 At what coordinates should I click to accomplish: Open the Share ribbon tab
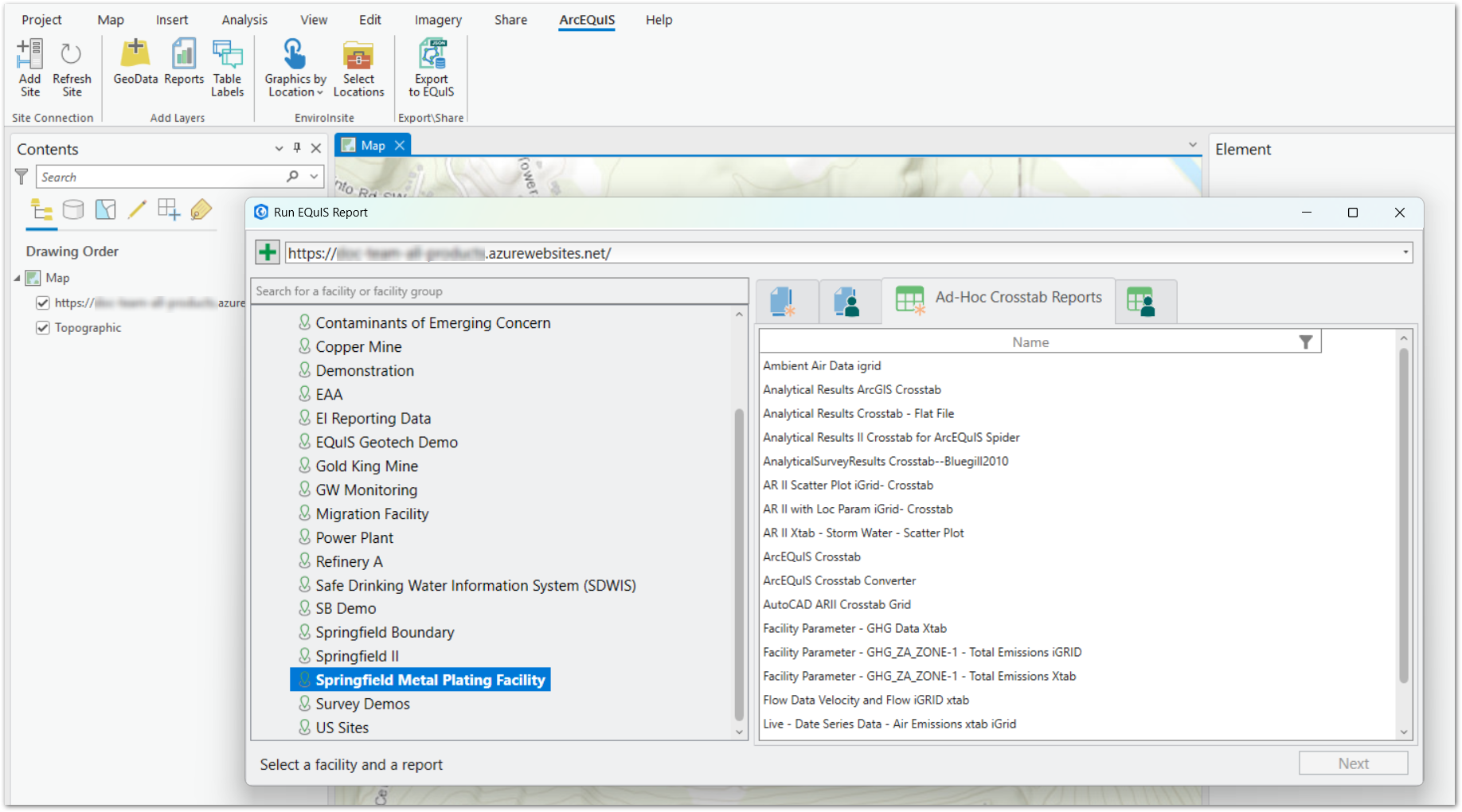[x=510, y=20]
